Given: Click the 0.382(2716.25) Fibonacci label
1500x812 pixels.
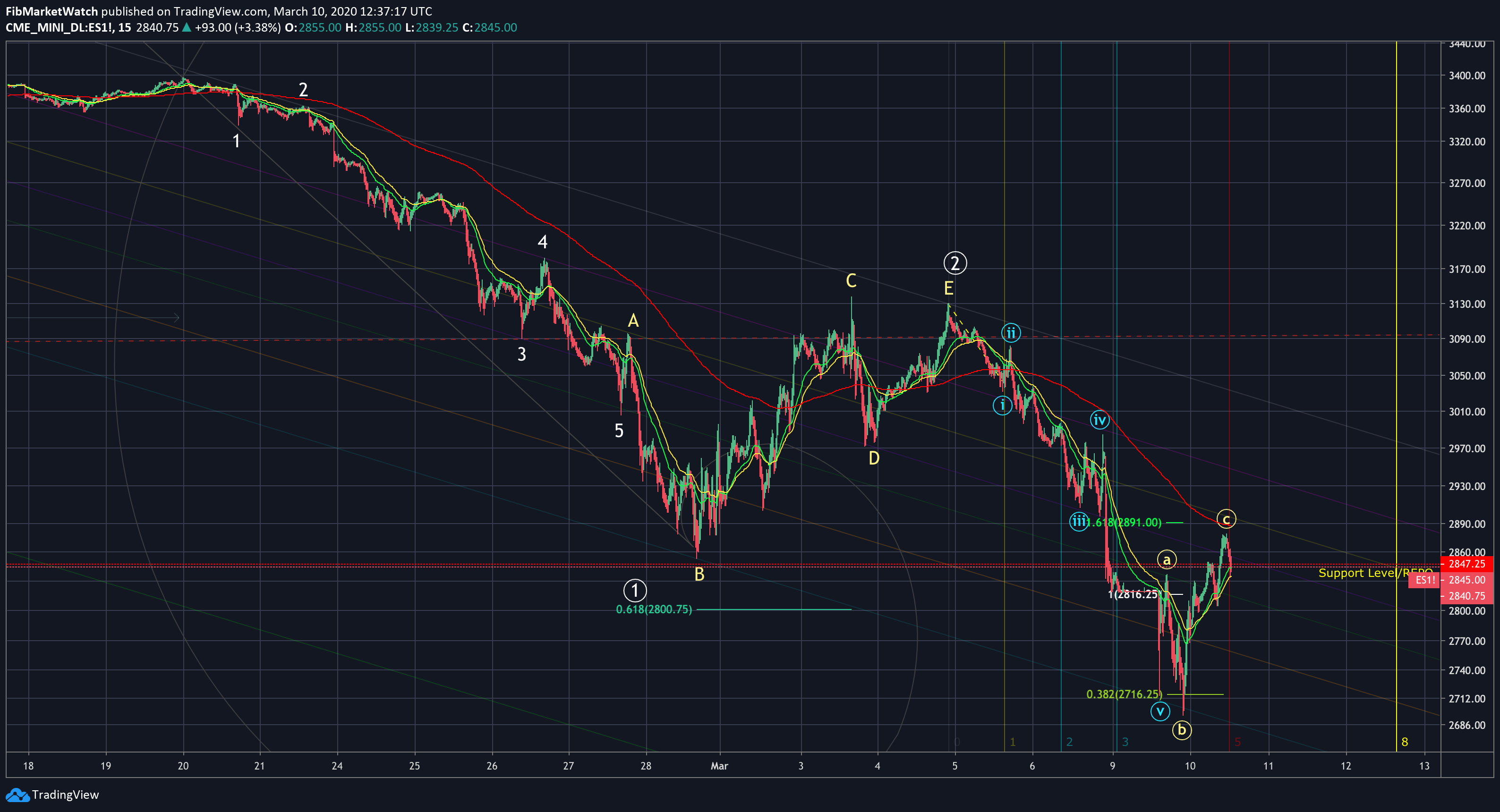Looking at the screenshot, I should [x=1125, y=694].
